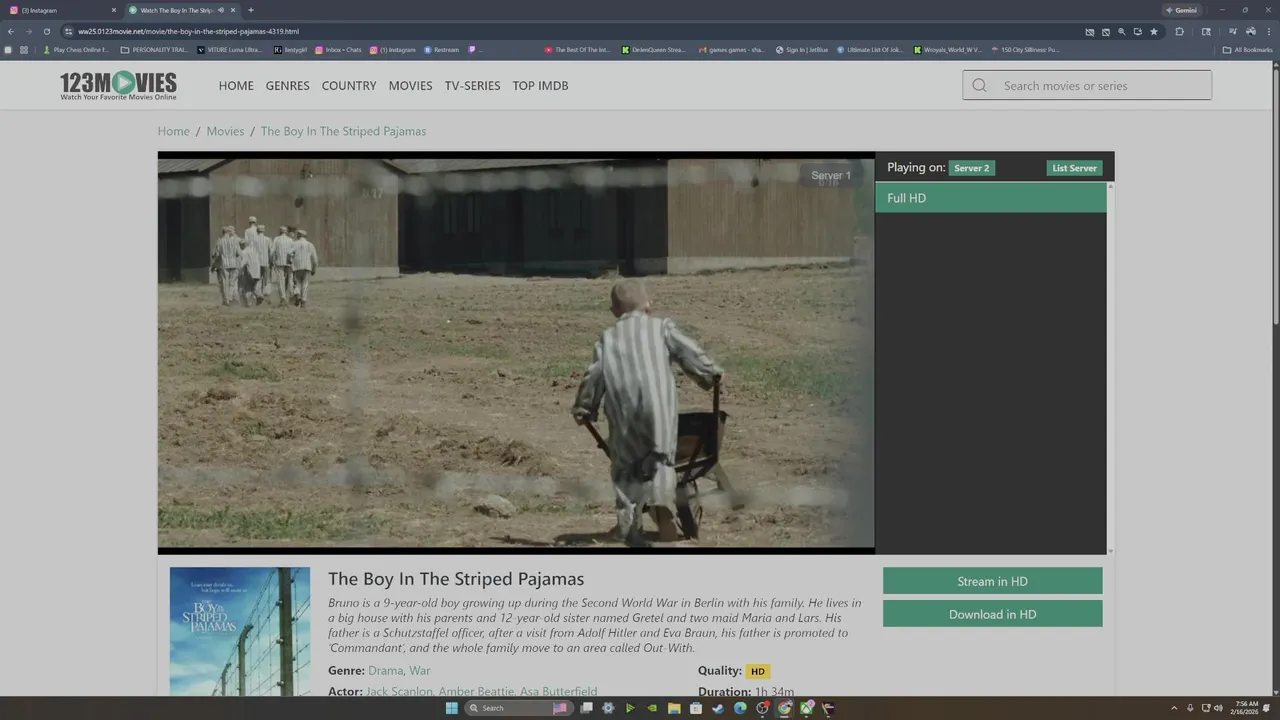
Task: Open File Explorer from the taskbar
Action: tap(674, 708)
